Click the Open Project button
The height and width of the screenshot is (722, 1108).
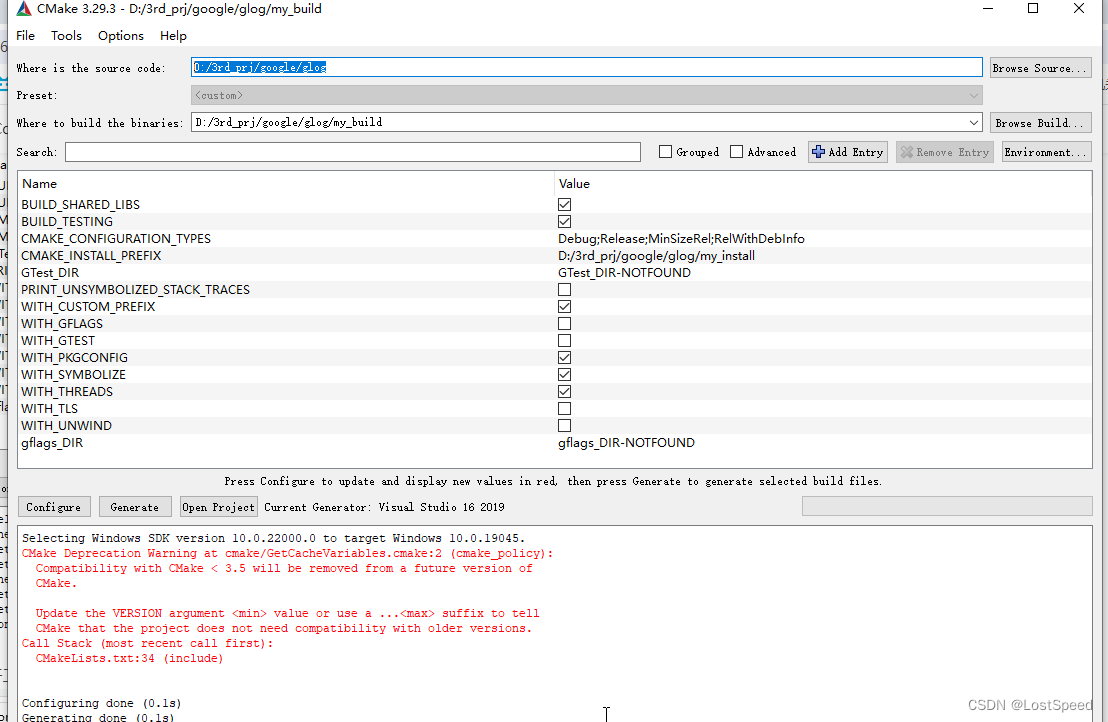coord(218,507)
